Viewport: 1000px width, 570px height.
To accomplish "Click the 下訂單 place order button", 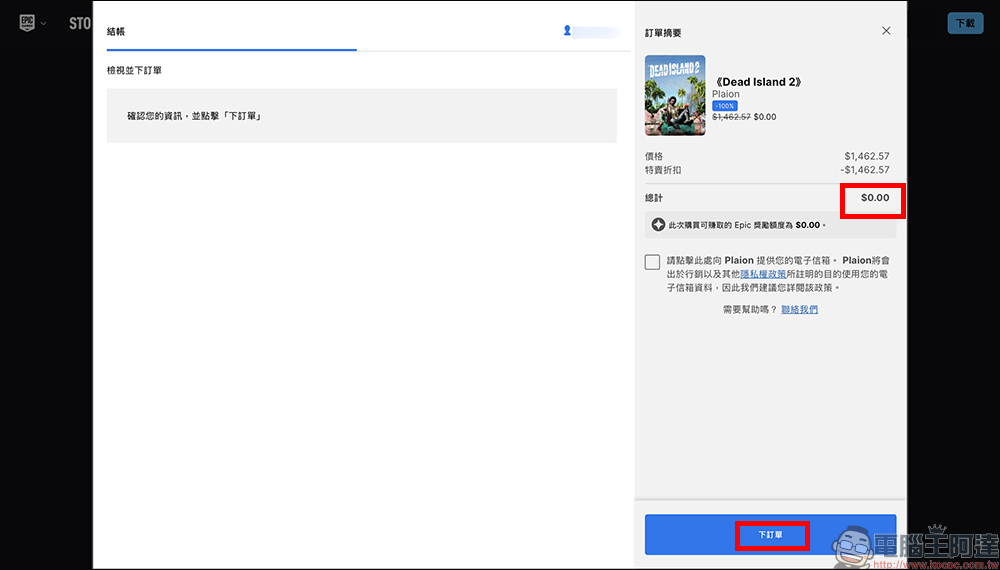I will click(x=770, y=535).
